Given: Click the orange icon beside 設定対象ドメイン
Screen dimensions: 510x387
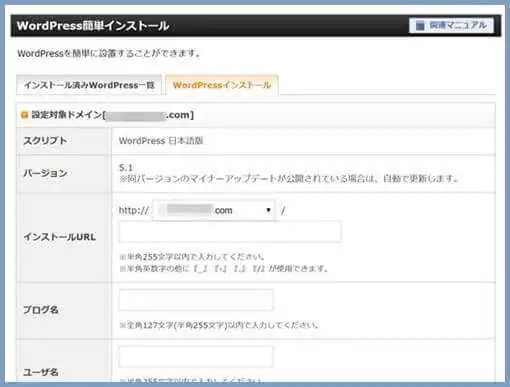Looking at the screenshot, I should 24,115.
